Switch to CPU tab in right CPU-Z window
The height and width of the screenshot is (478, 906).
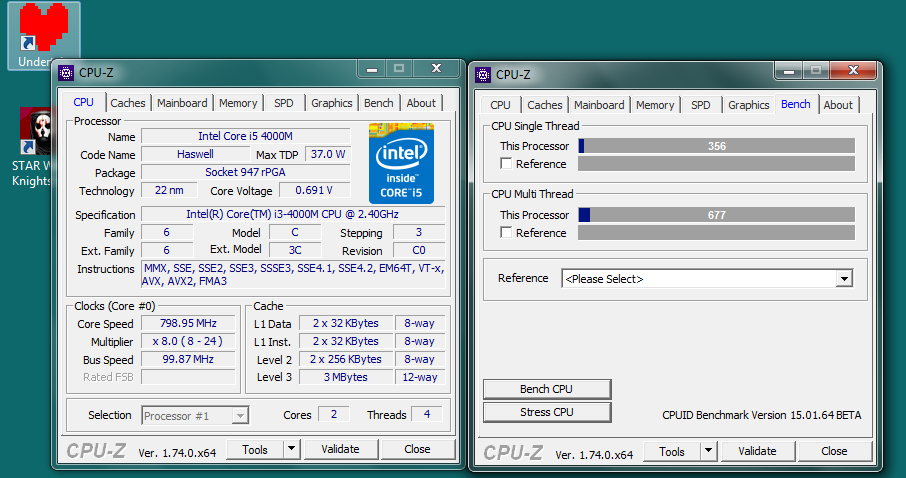point(500,105)
